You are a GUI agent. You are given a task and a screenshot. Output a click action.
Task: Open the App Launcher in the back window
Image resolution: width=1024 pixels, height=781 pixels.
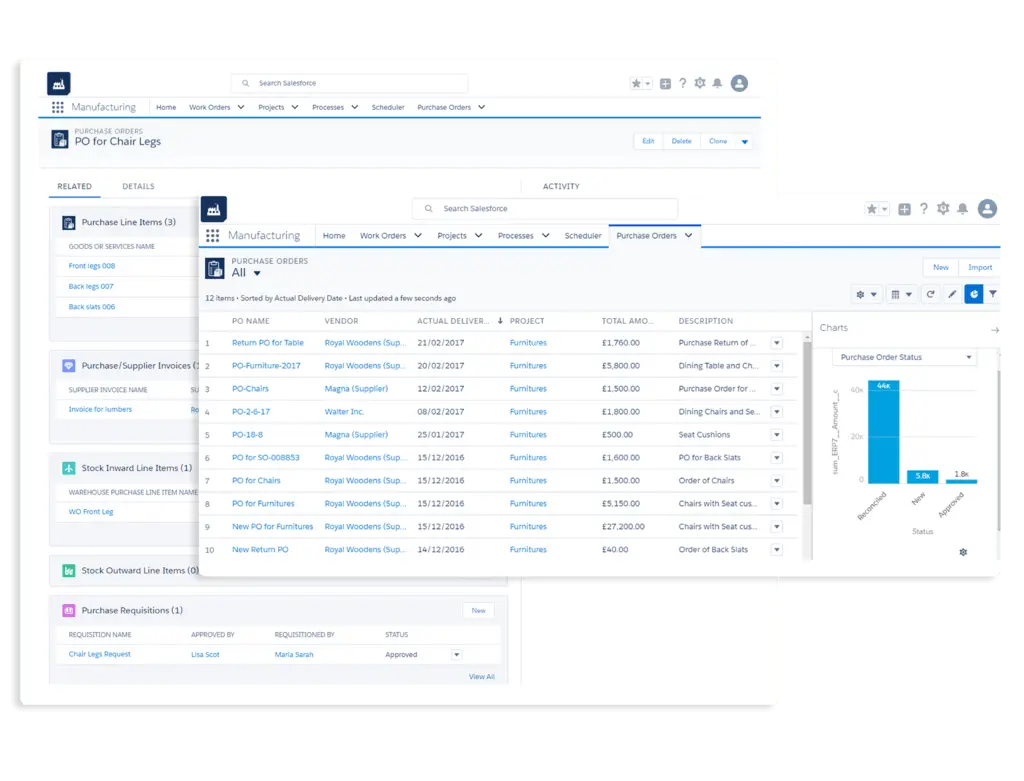[57, 107]
